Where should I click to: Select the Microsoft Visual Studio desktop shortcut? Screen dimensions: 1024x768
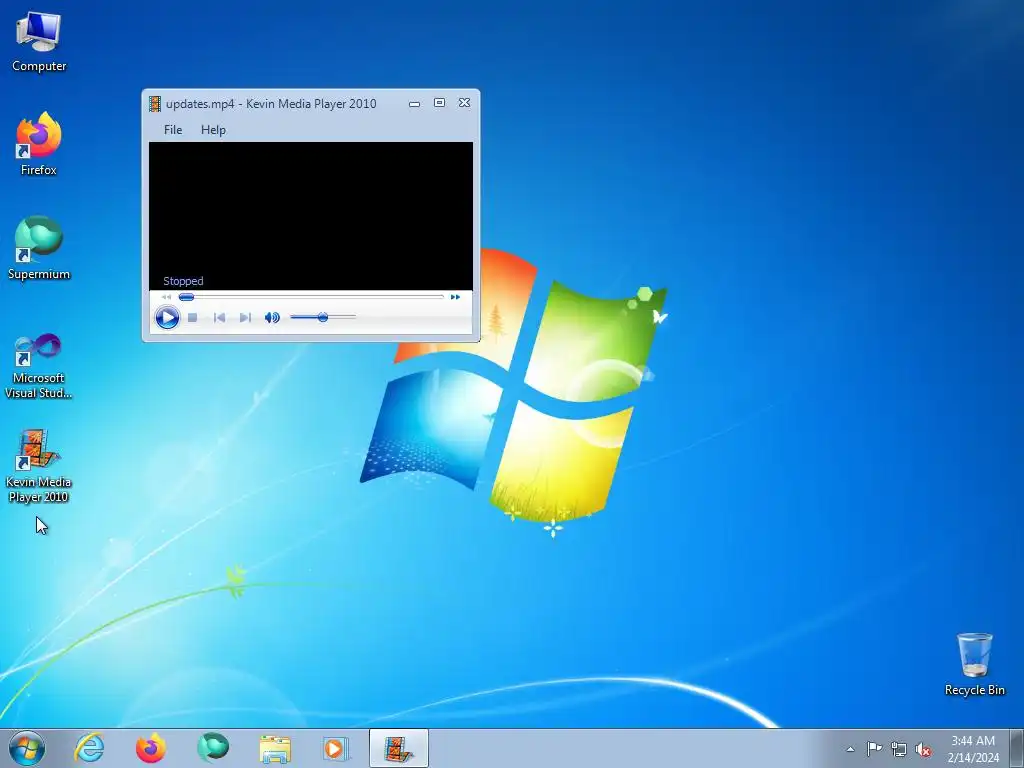[x=39, y=366]
